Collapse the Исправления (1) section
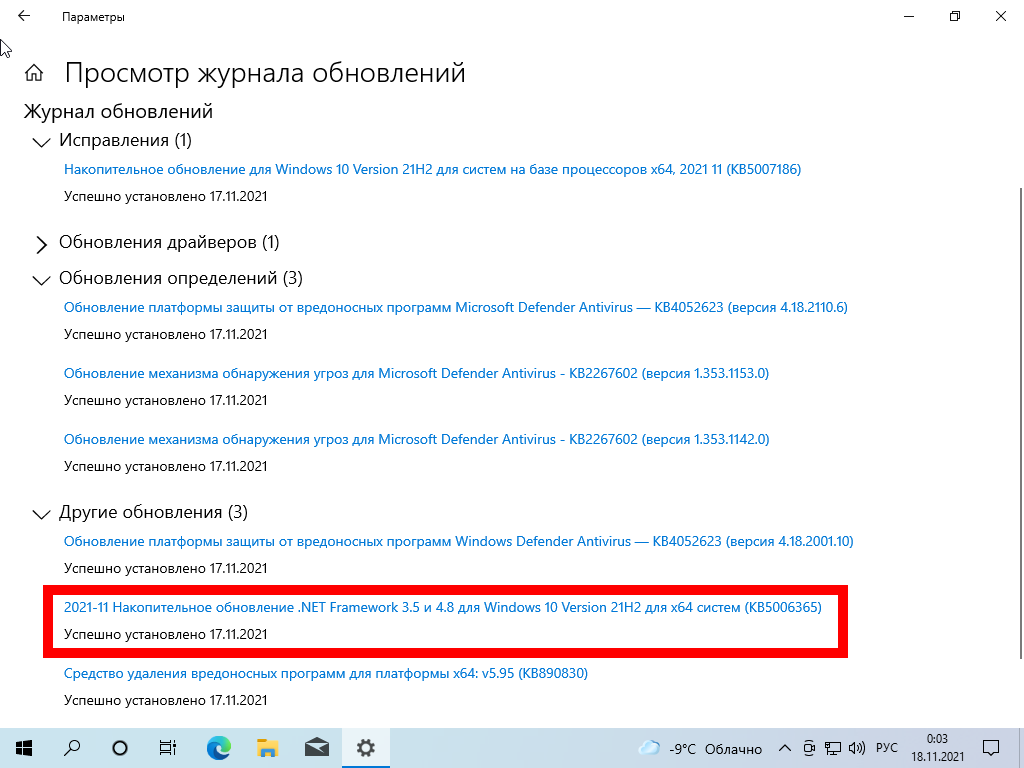Viewport: 1024px width, 768px height. (41, 142)
